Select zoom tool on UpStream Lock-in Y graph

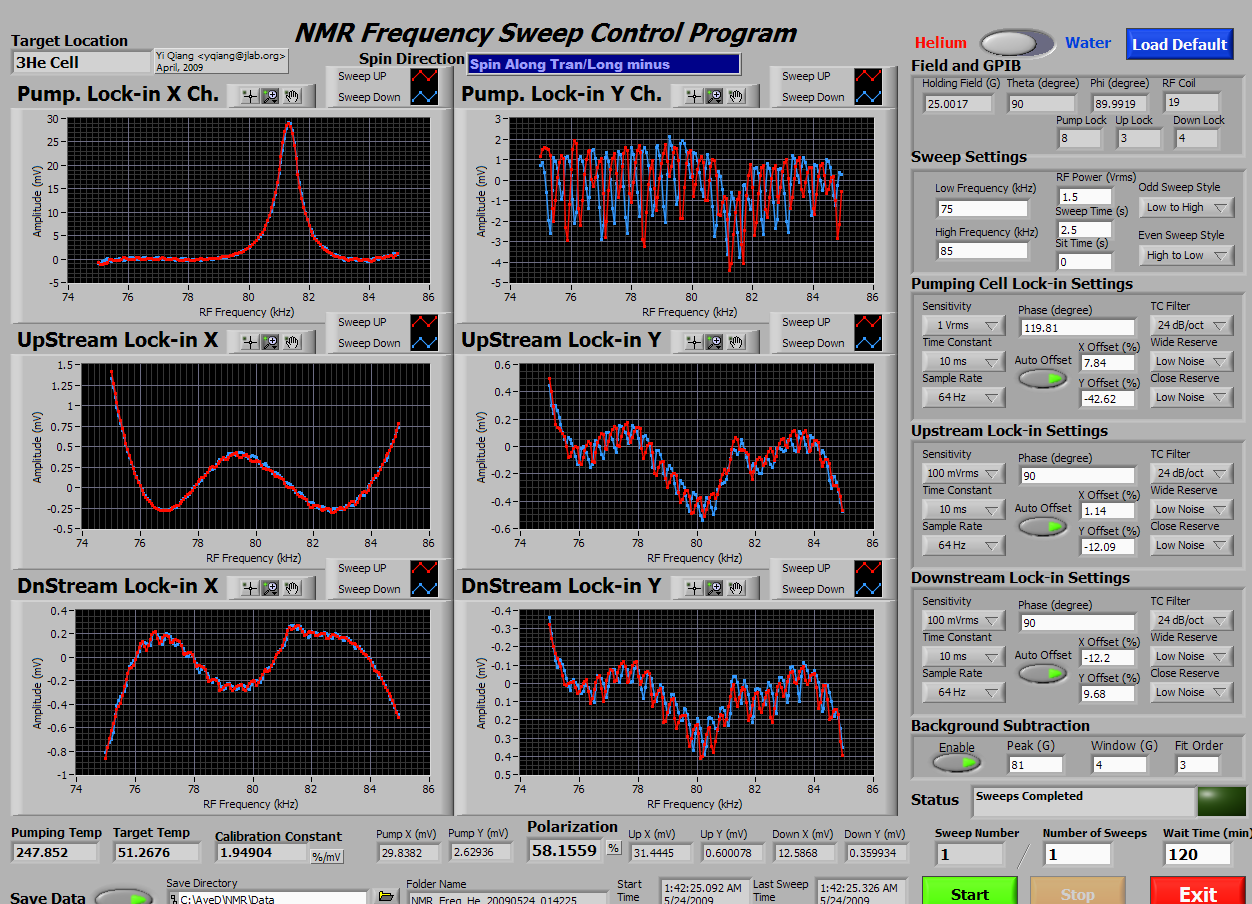pos(714,342)
